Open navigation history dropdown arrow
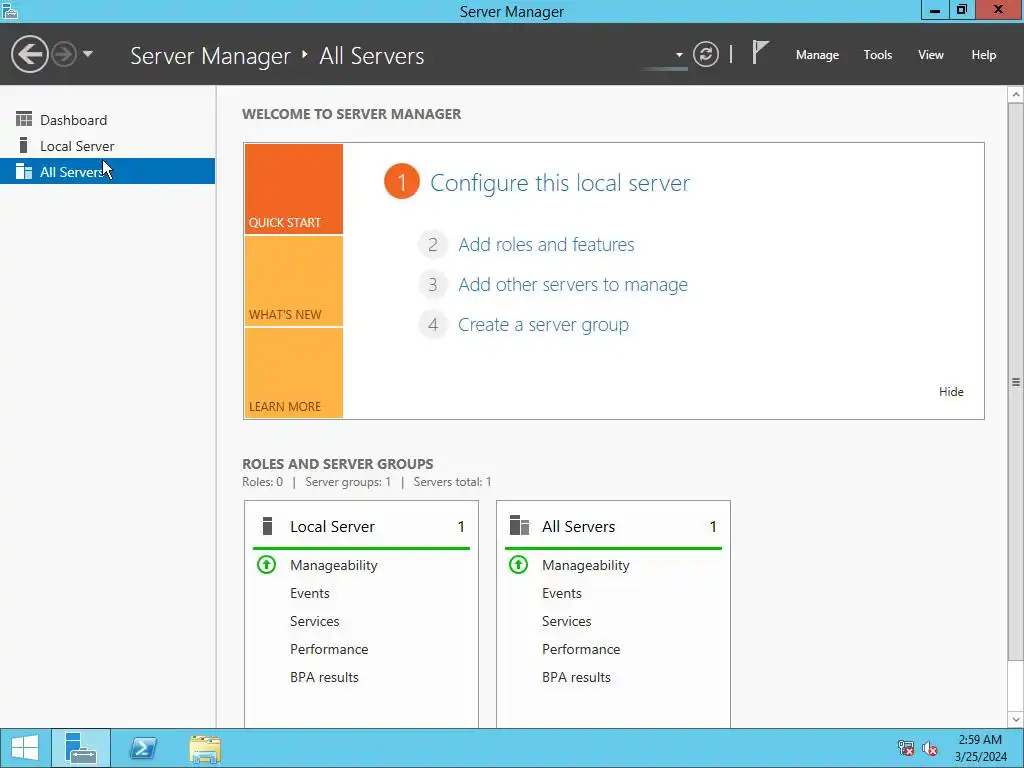The width and height of the screenshot is (1024, 768). tap(88, 54)
